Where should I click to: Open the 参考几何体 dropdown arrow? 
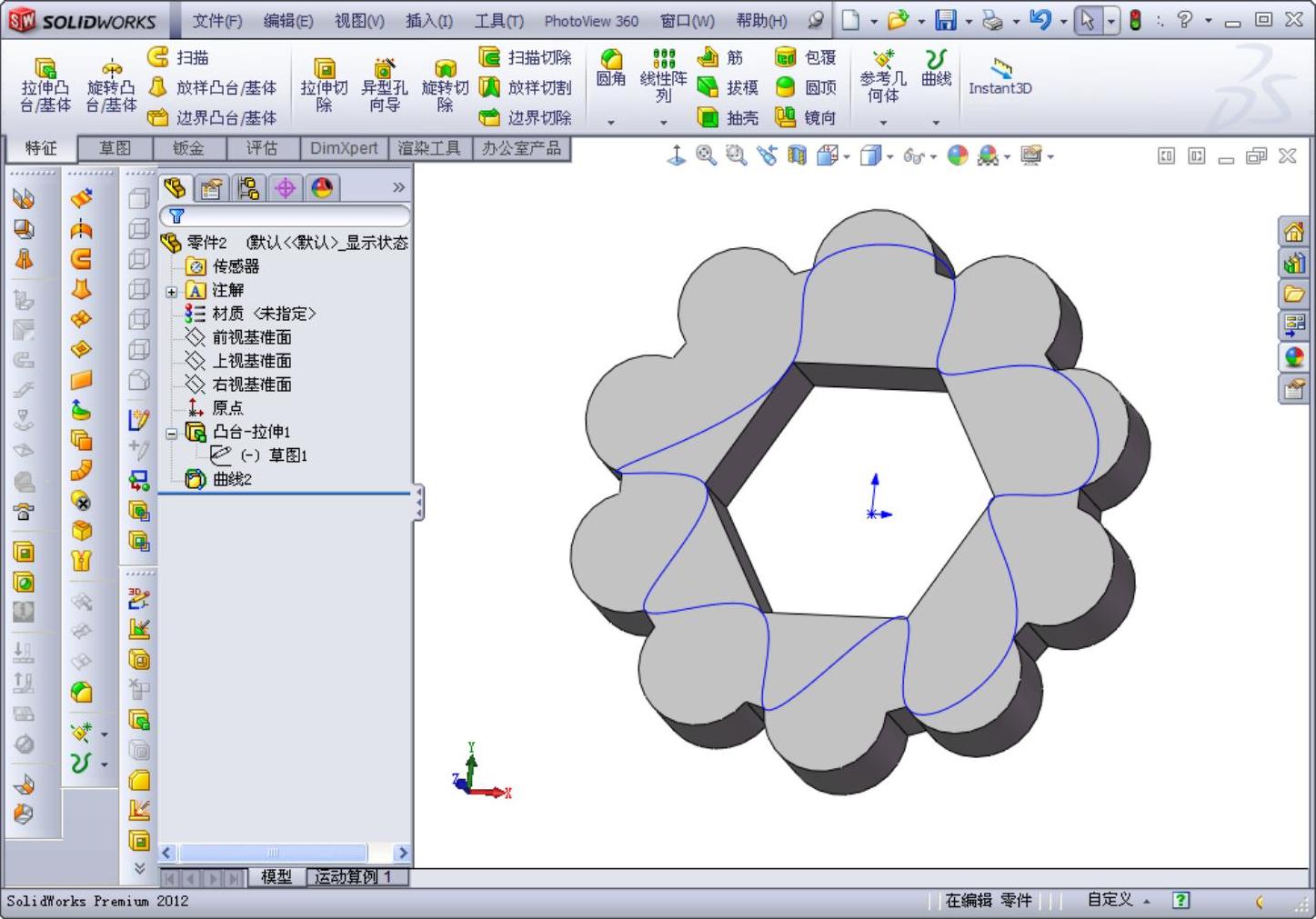[x=883, y=122]
